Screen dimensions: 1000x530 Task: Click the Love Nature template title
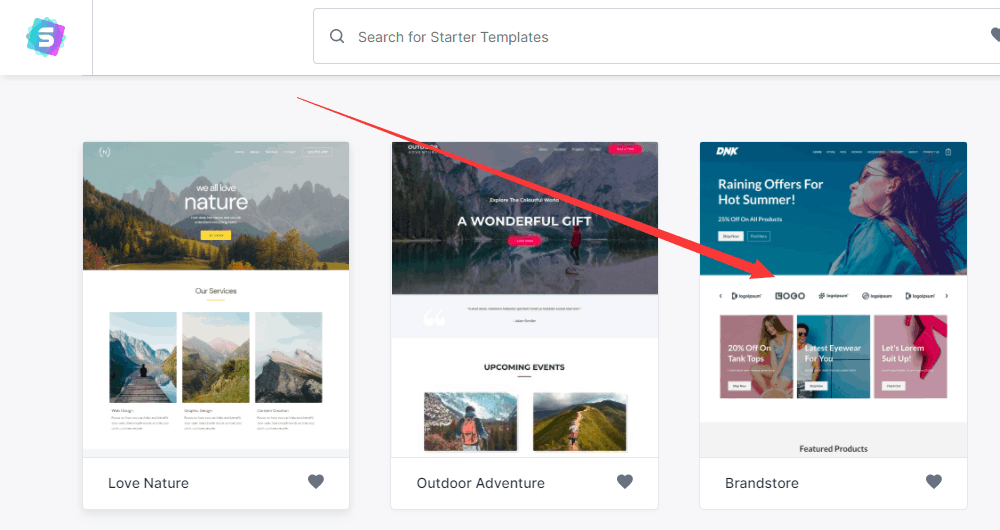148,483
